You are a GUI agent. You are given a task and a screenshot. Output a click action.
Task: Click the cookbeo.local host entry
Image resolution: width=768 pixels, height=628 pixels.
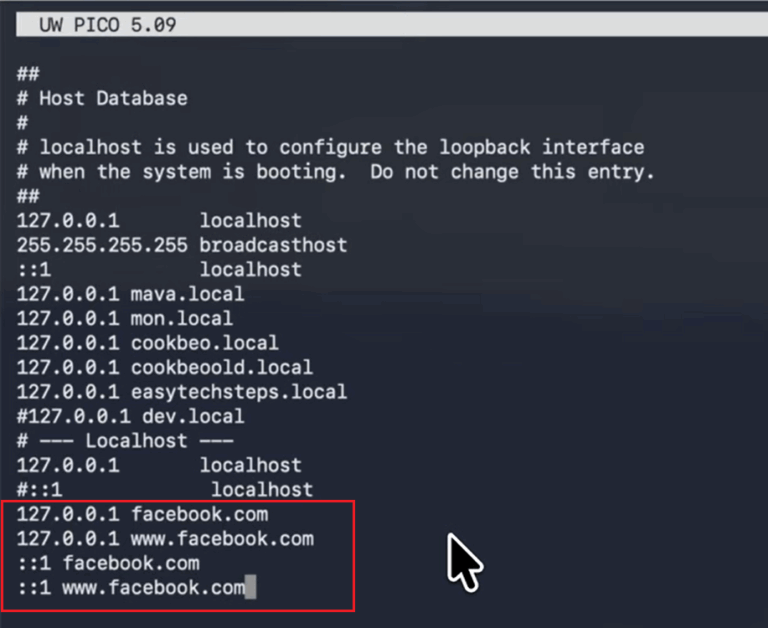click(x=147, y=344)
